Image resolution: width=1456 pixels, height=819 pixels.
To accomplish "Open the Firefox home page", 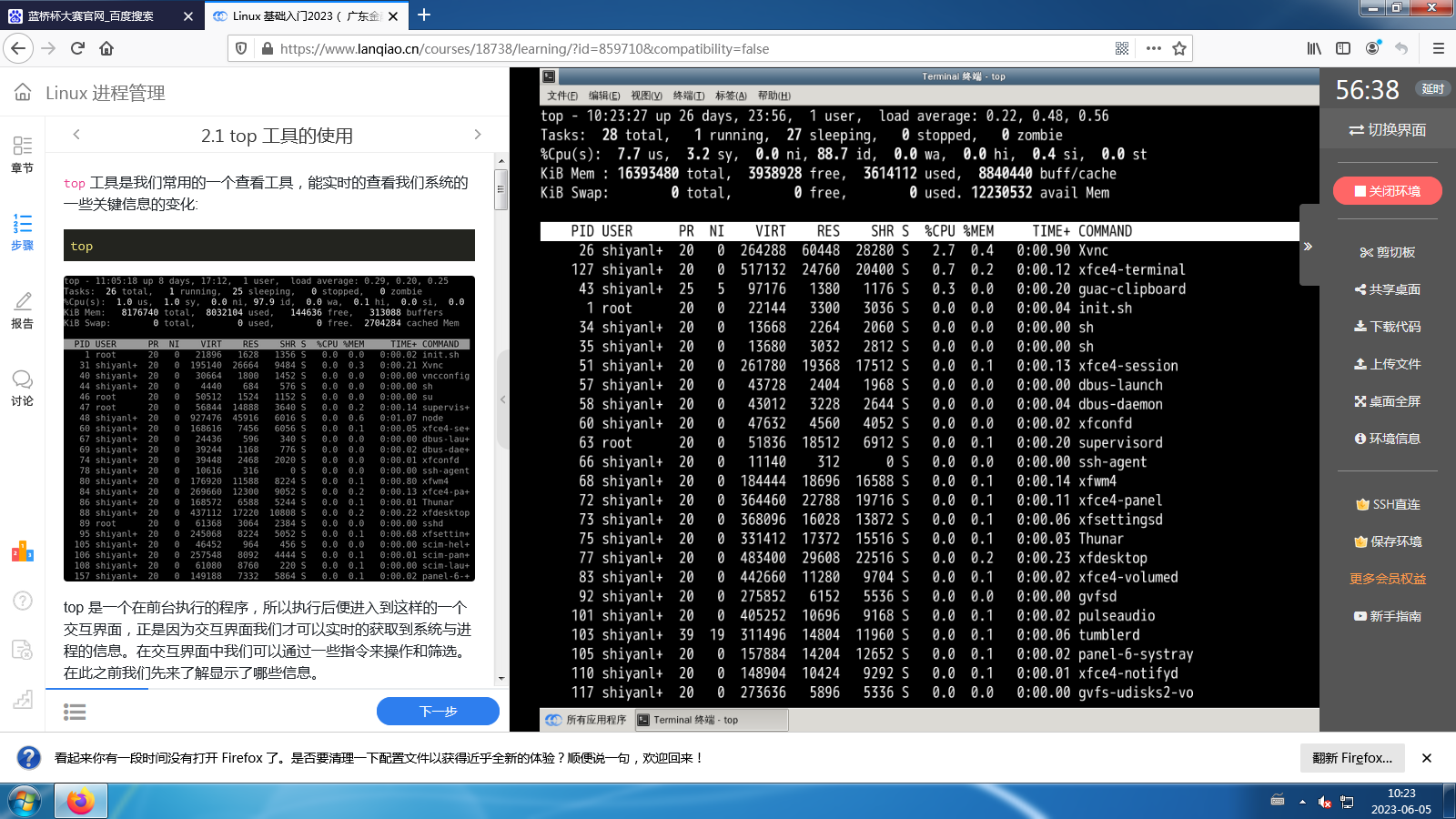I will [x=106, y=48].
